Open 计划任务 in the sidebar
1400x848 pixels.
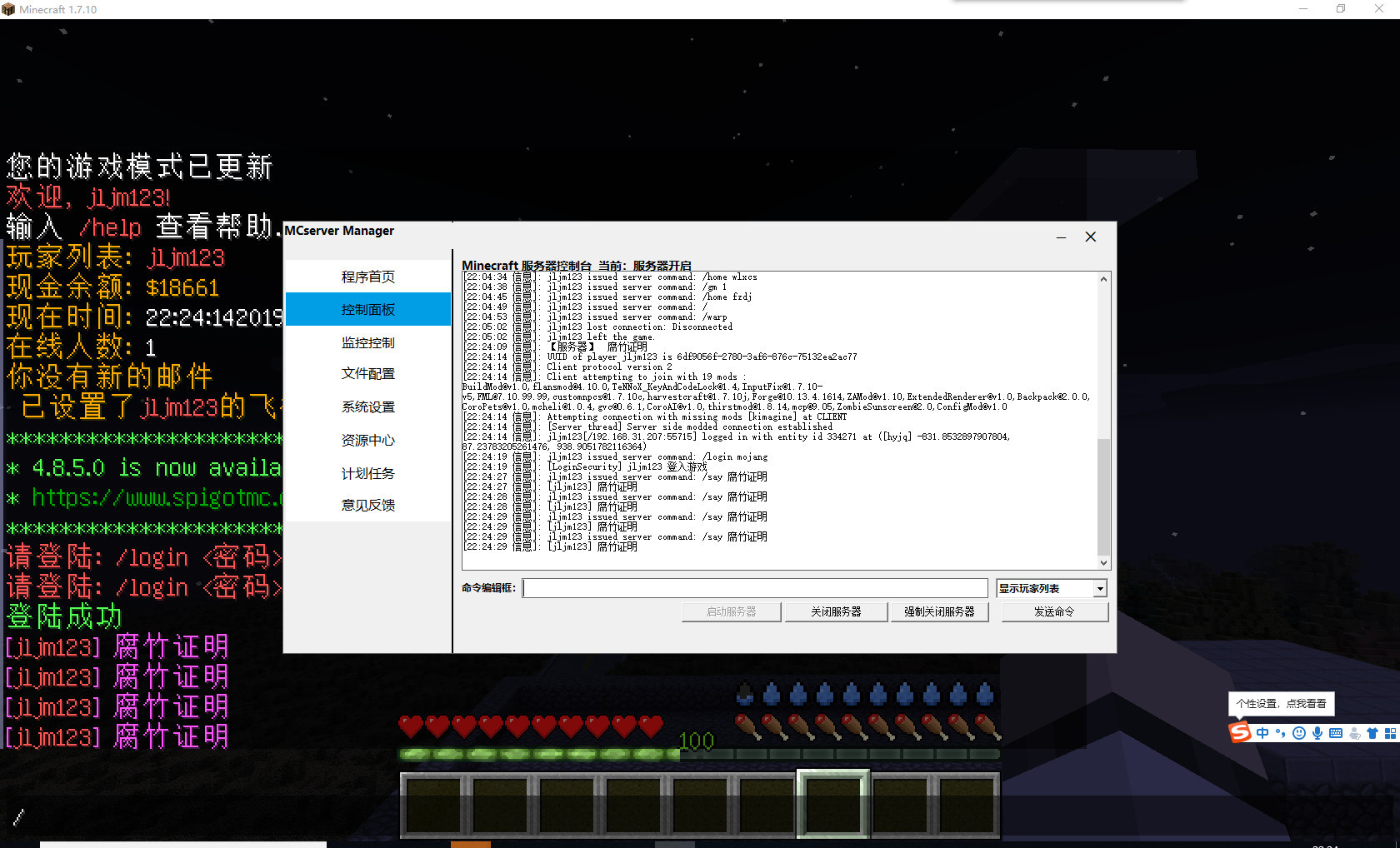pos(367,473)
